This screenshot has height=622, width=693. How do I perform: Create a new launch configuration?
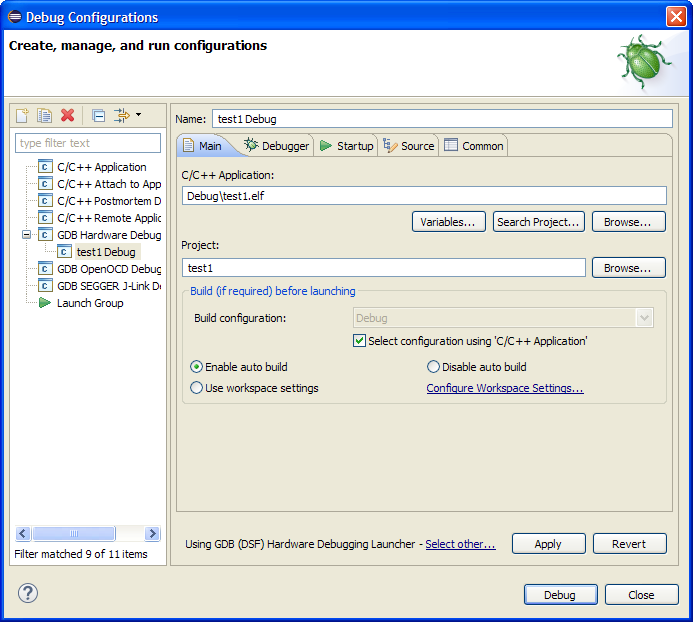tap(22, 115)
